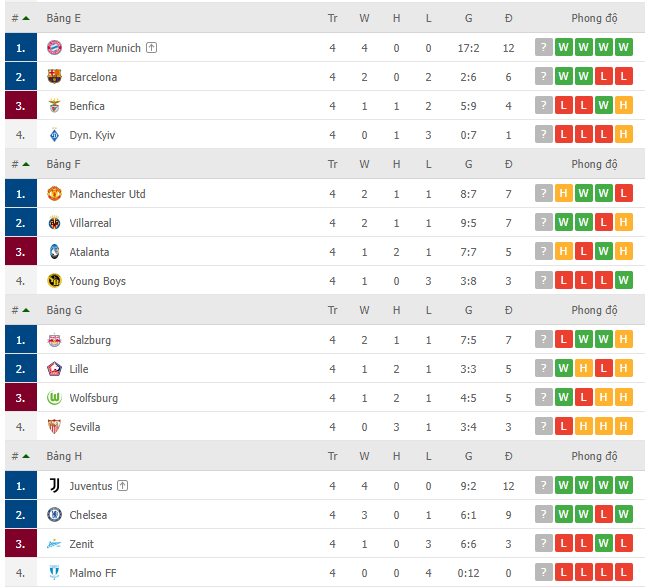
Task: Click the Barcelona club crest
Action: tap(54, 77)
